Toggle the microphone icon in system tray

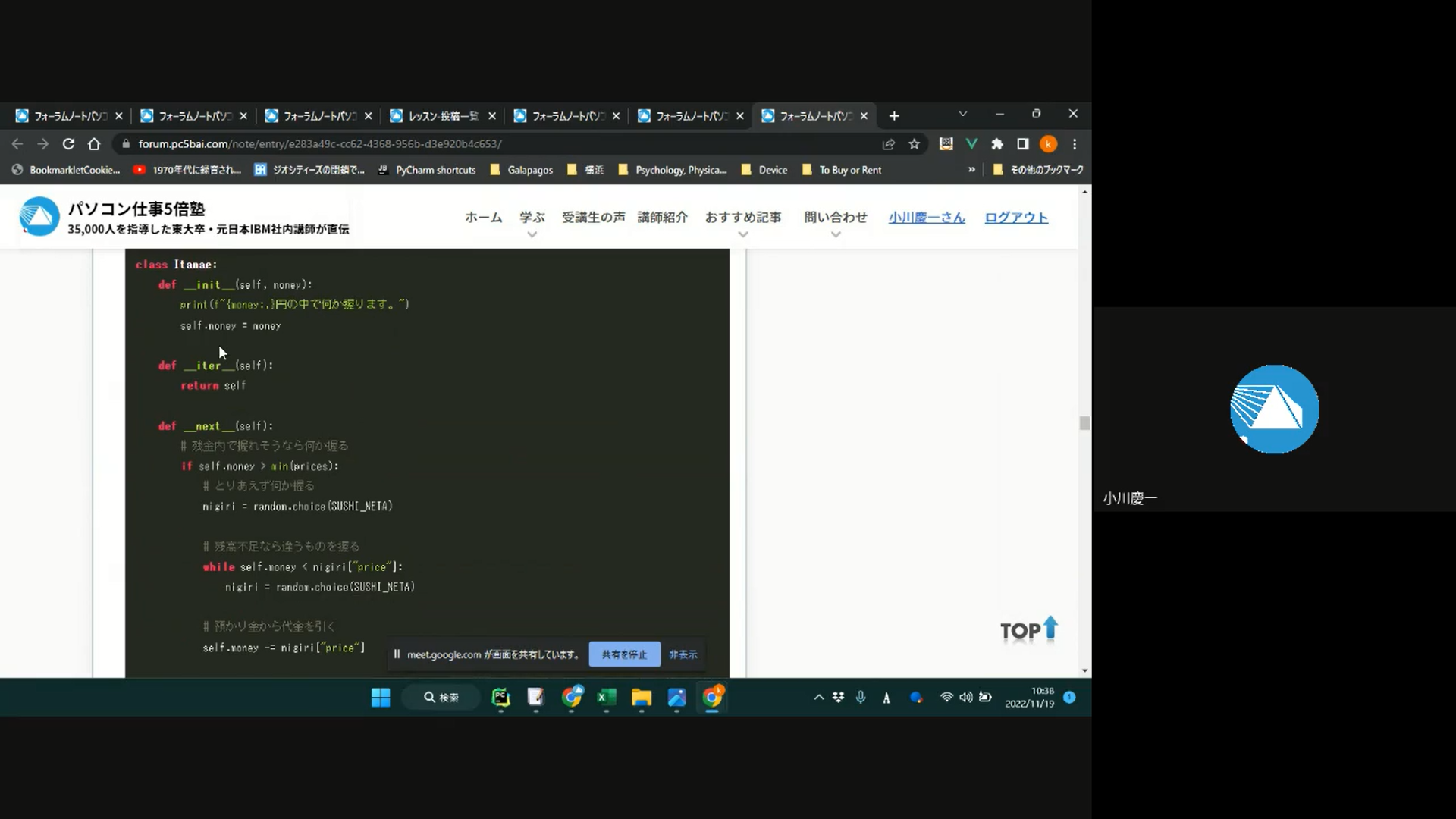pos(861,697)
